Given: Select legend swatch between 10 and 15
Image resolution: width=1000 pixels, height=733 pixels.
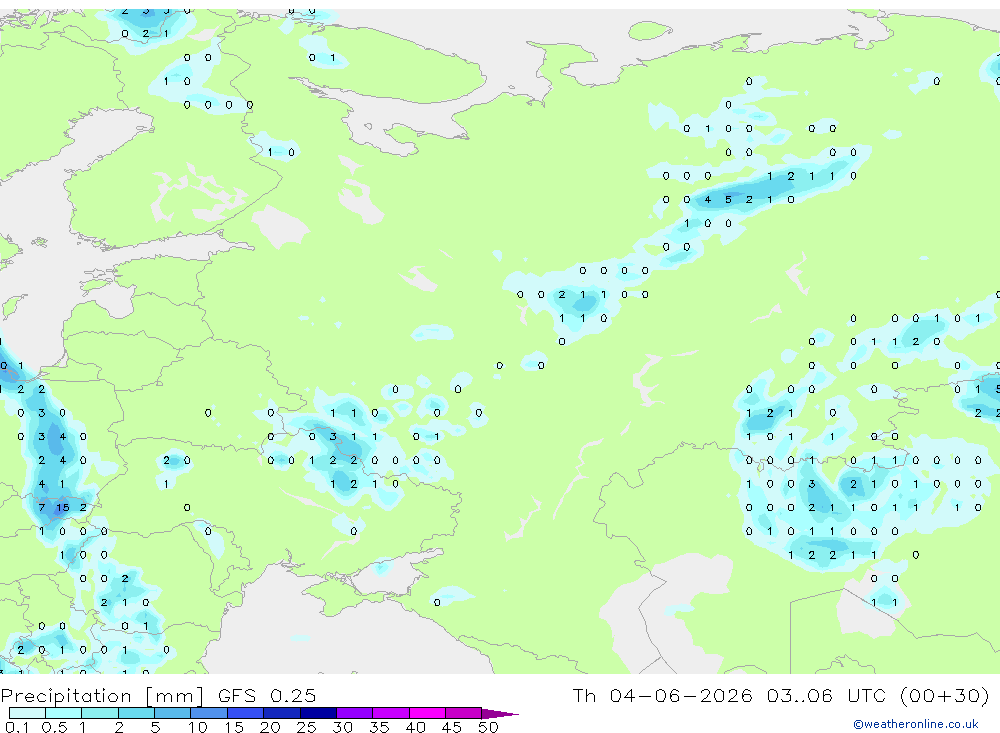Looking at the screenshot, I should pyautogui.click(x=209, y=713).
